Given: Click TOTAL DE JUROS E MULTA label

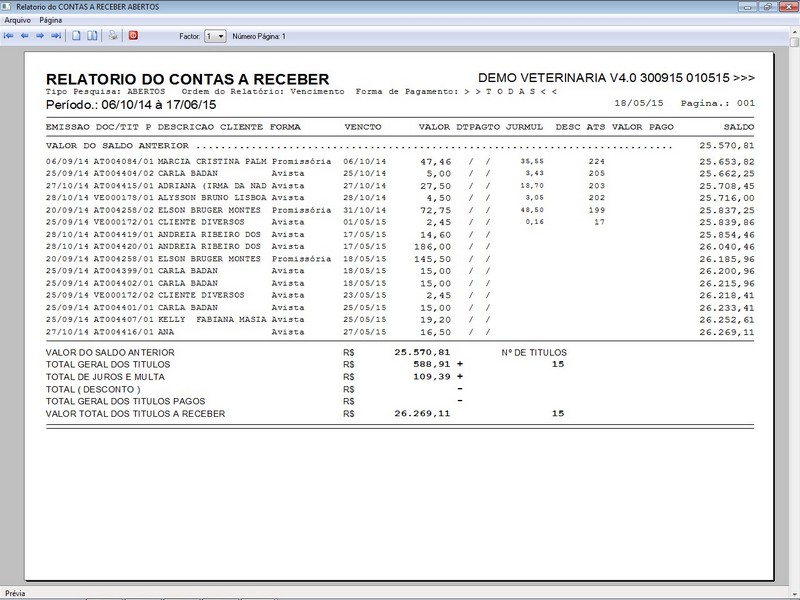Looking at the screenshot, I should point(105,377).
